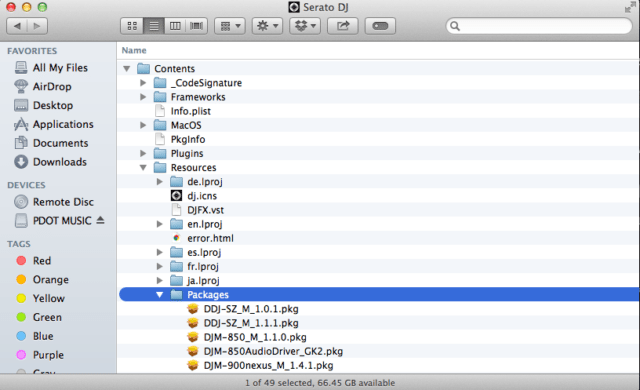Expand the Plugins folder

pyautogui.click(x=143, y=153)
